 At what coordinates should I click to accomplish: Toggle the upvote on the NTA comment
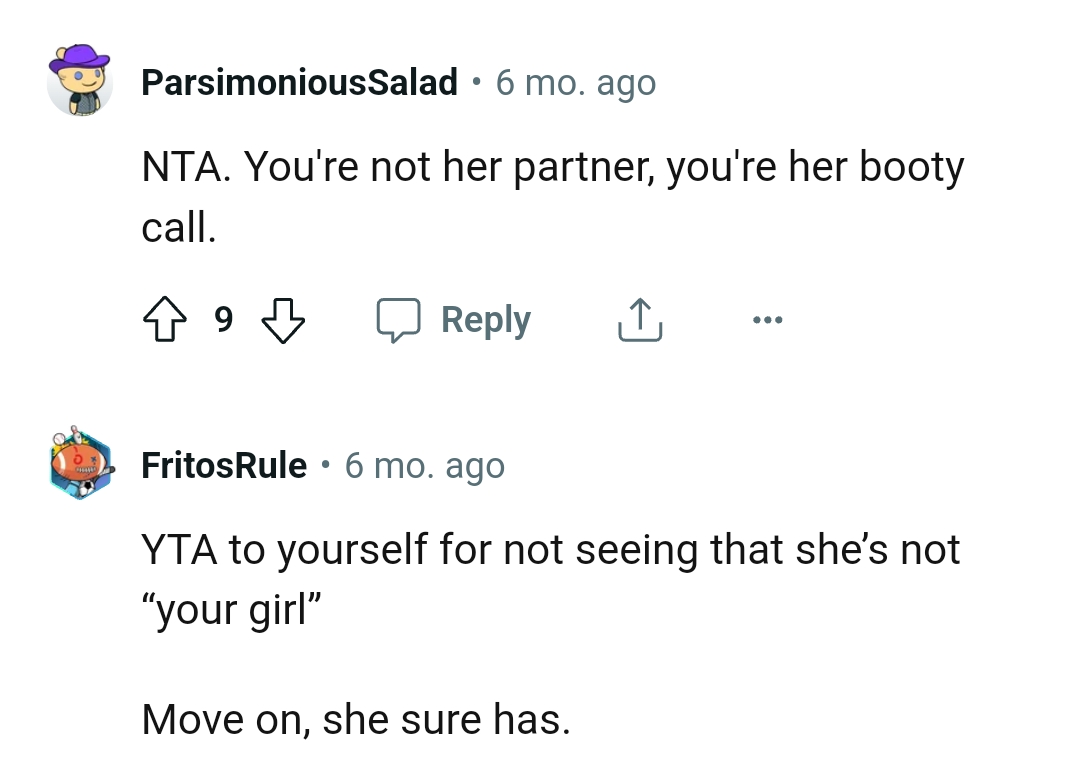click(x=166, y=318)
